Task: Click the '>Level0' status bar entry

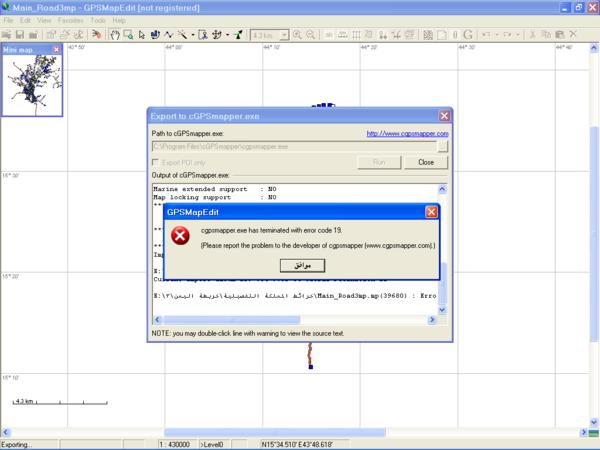Action: [x=212, y=444]
